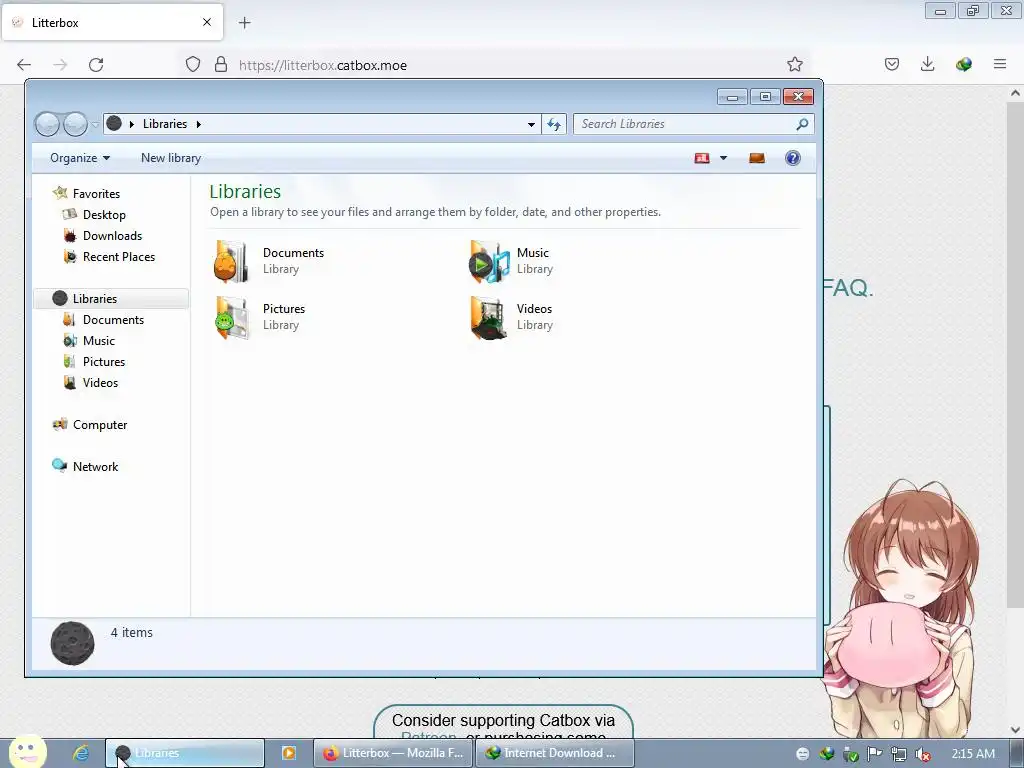Open Firefox hamburger menu

click(1000, 64)
